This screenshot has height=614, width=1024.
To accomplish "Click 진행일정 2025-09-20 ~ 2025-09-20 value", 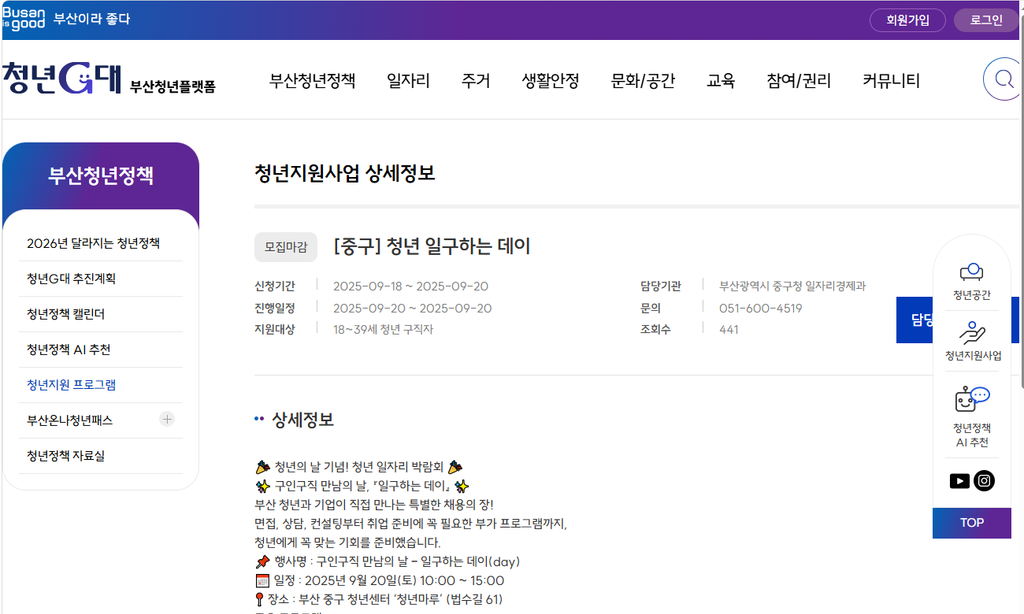I will pyautogui.click(x=412, y=308).
